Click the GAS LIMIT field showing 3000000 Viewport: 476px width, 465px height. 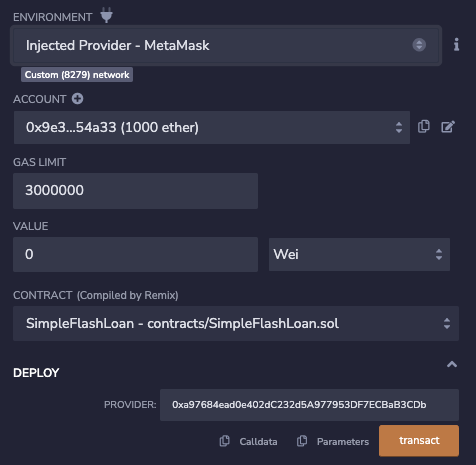coord(135,191)
